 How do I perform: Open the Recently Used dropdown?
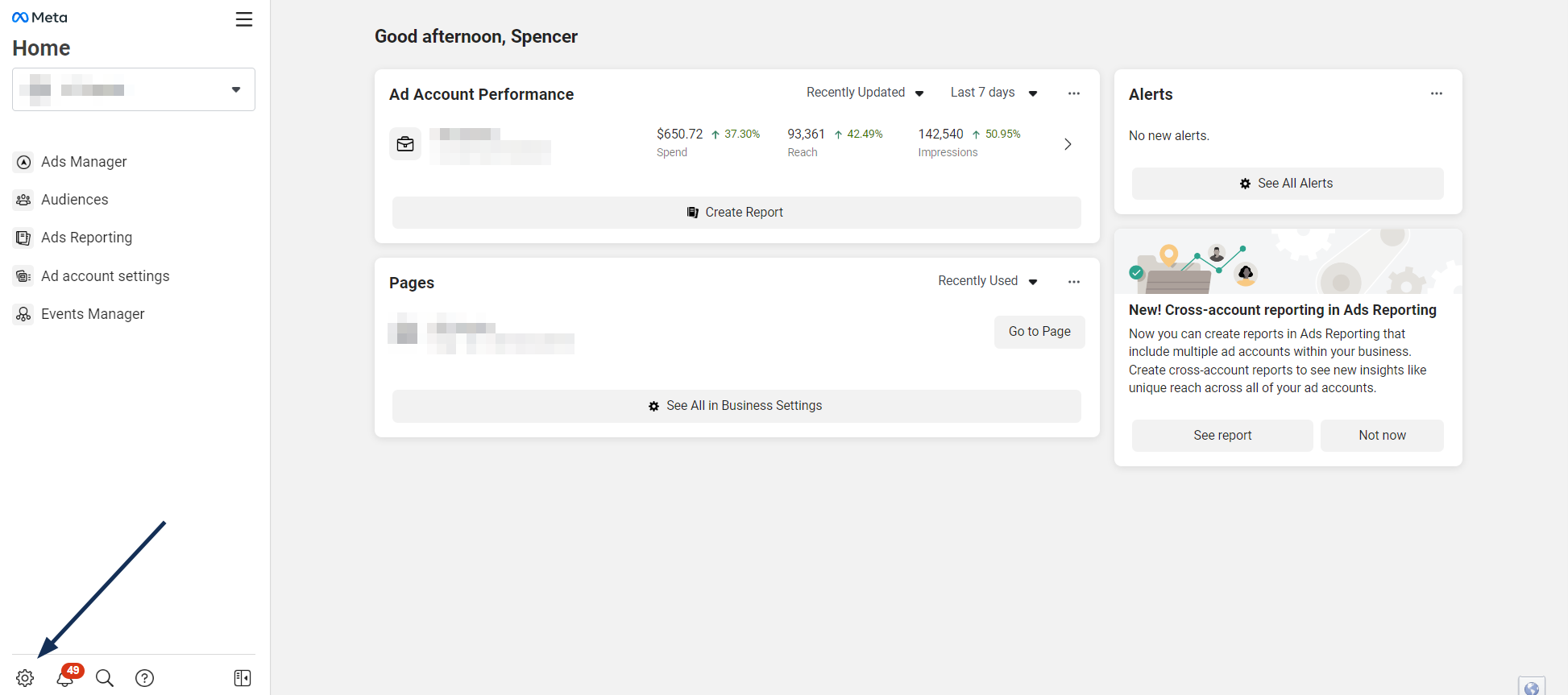[x=987, y=281]
